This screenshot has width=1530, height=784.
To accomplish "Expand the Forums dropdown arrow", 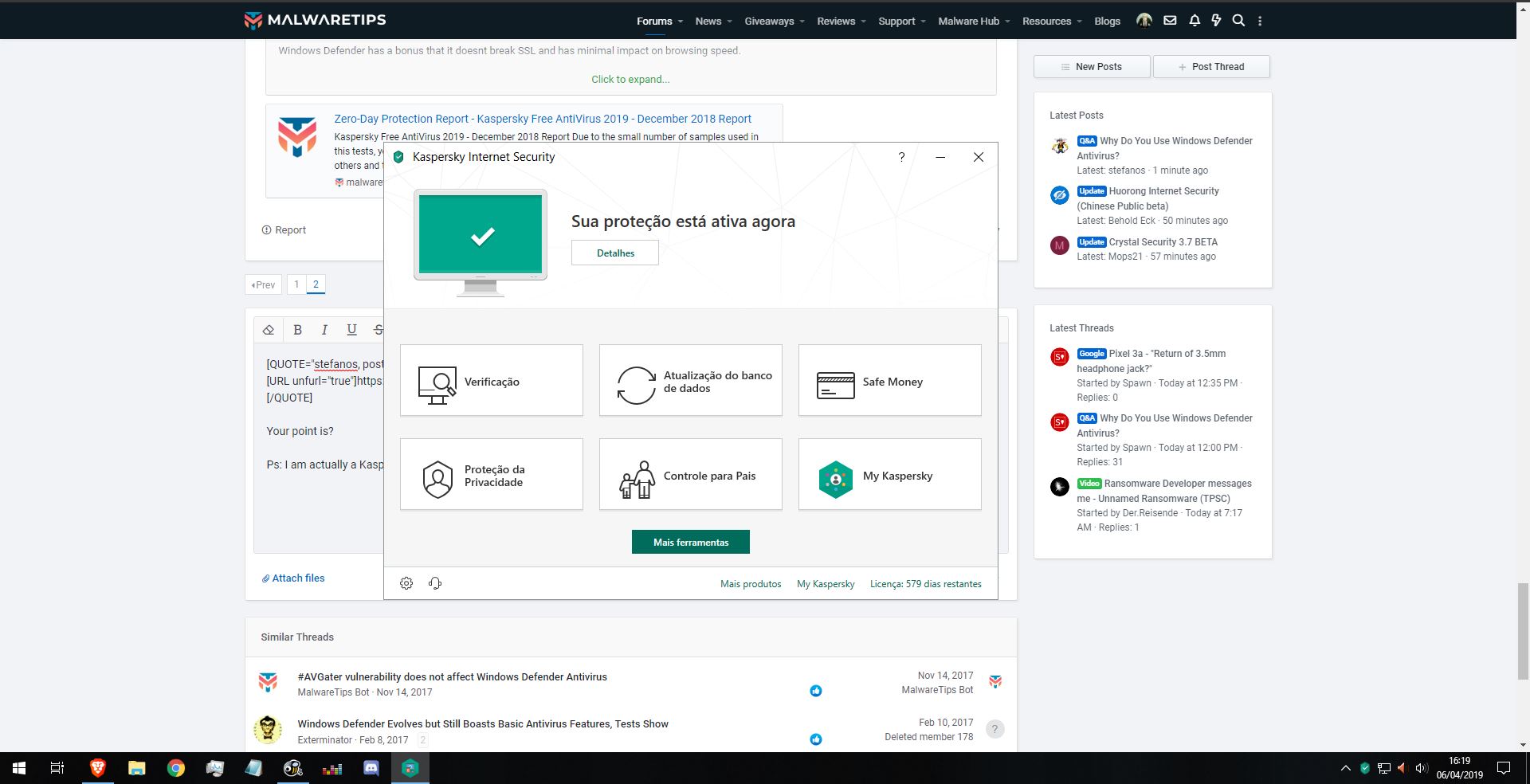I will pos(680,22).
